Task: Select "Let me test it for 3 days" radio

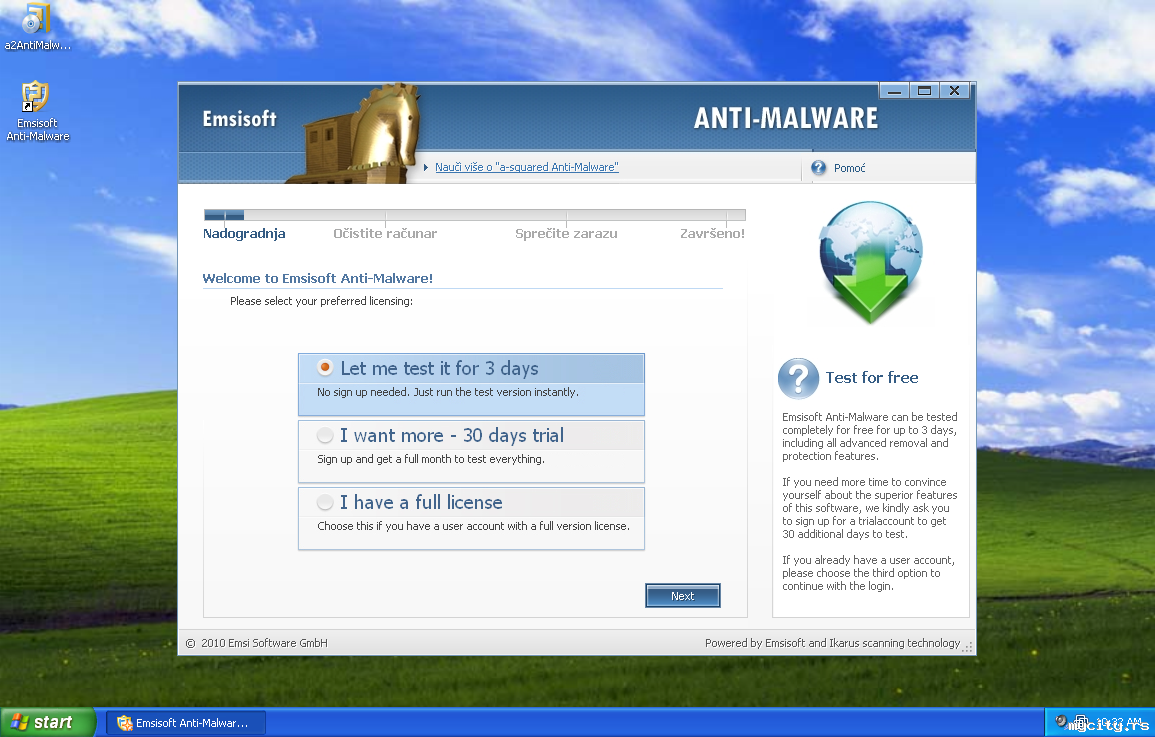Action: [325, 367]
